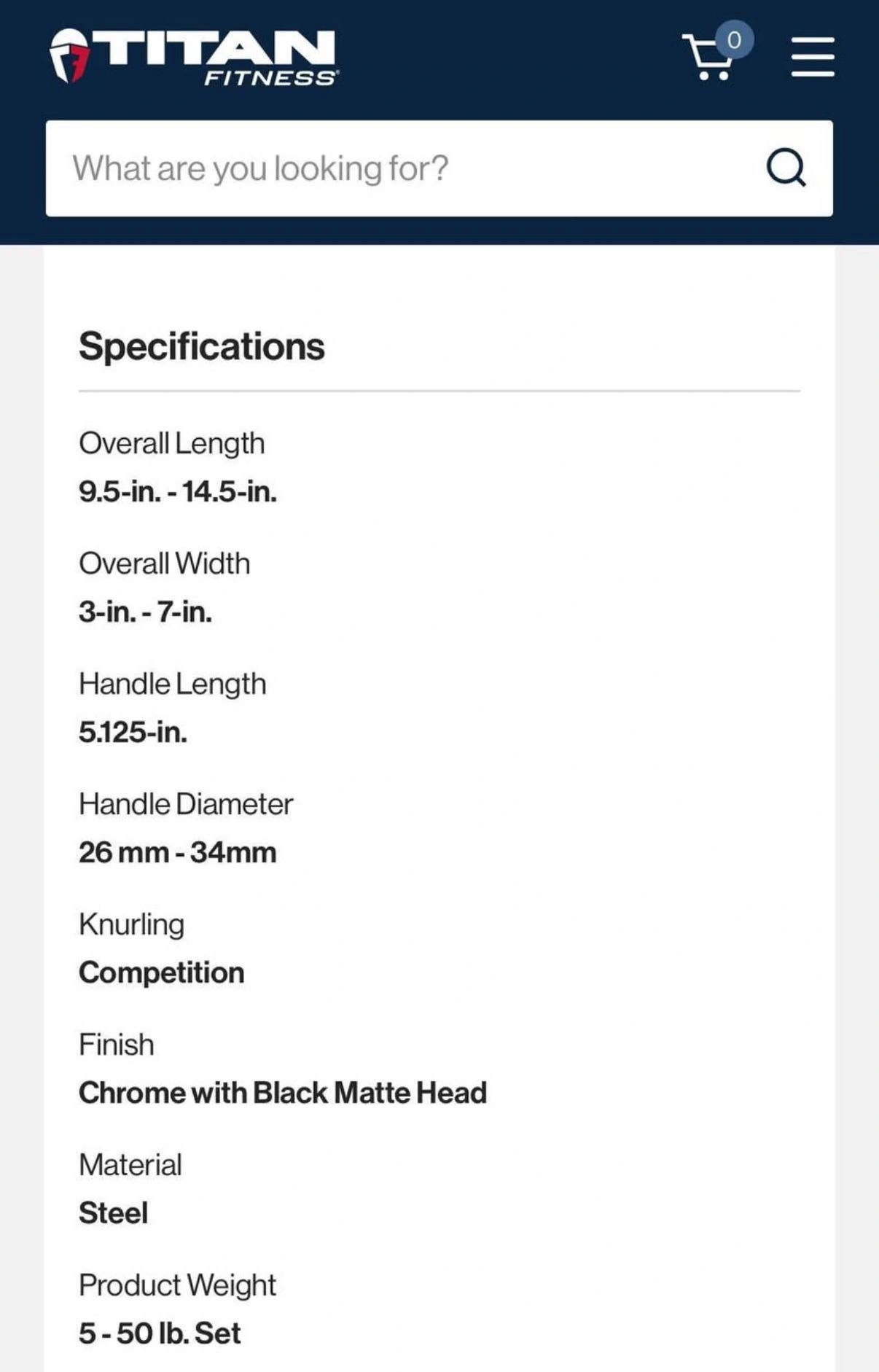This screenshot has height=1372, width=879.
Task: Open the hamburger navigation menu
Action: point(813,57)
